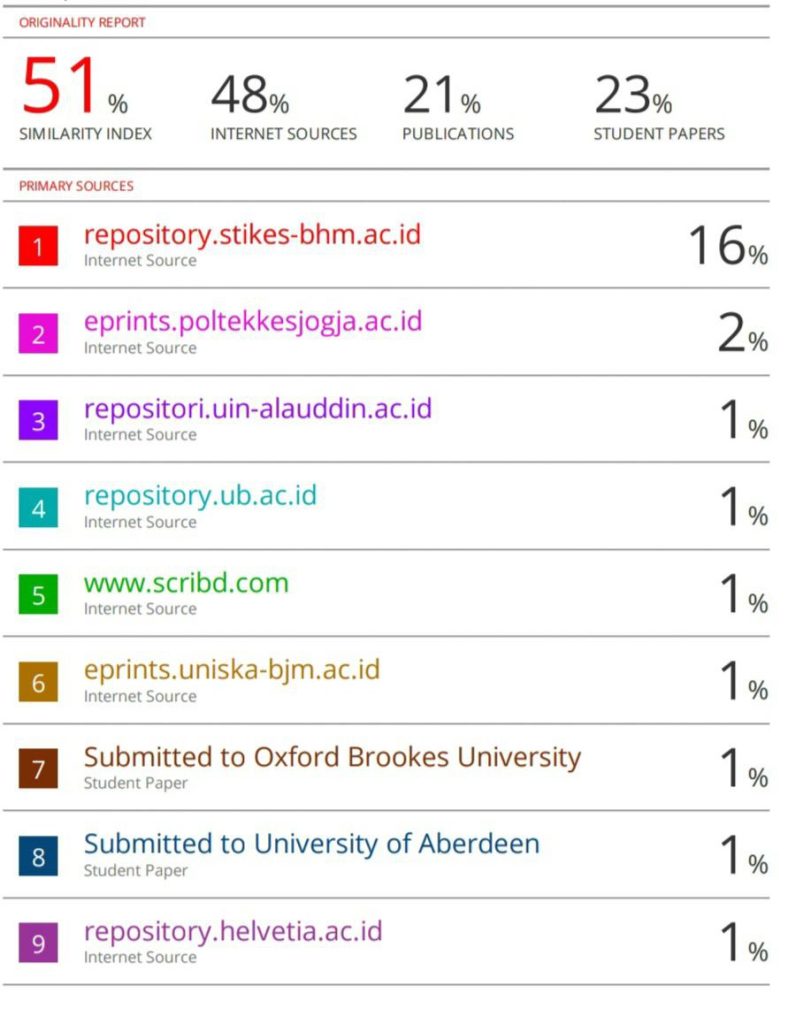The width and height of the screenshot is (803, 1024).
Task: Open repository.ub.ac.id source link
Action: [200, 496]
